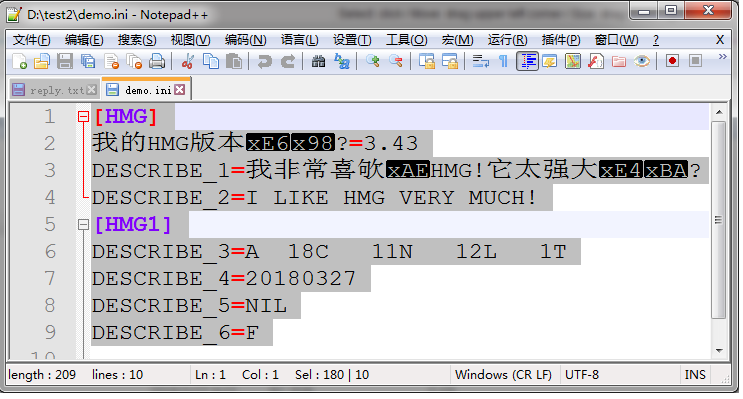Click the Close All documents icon
This screenshot has width=743, height=399.
[135, 61]
